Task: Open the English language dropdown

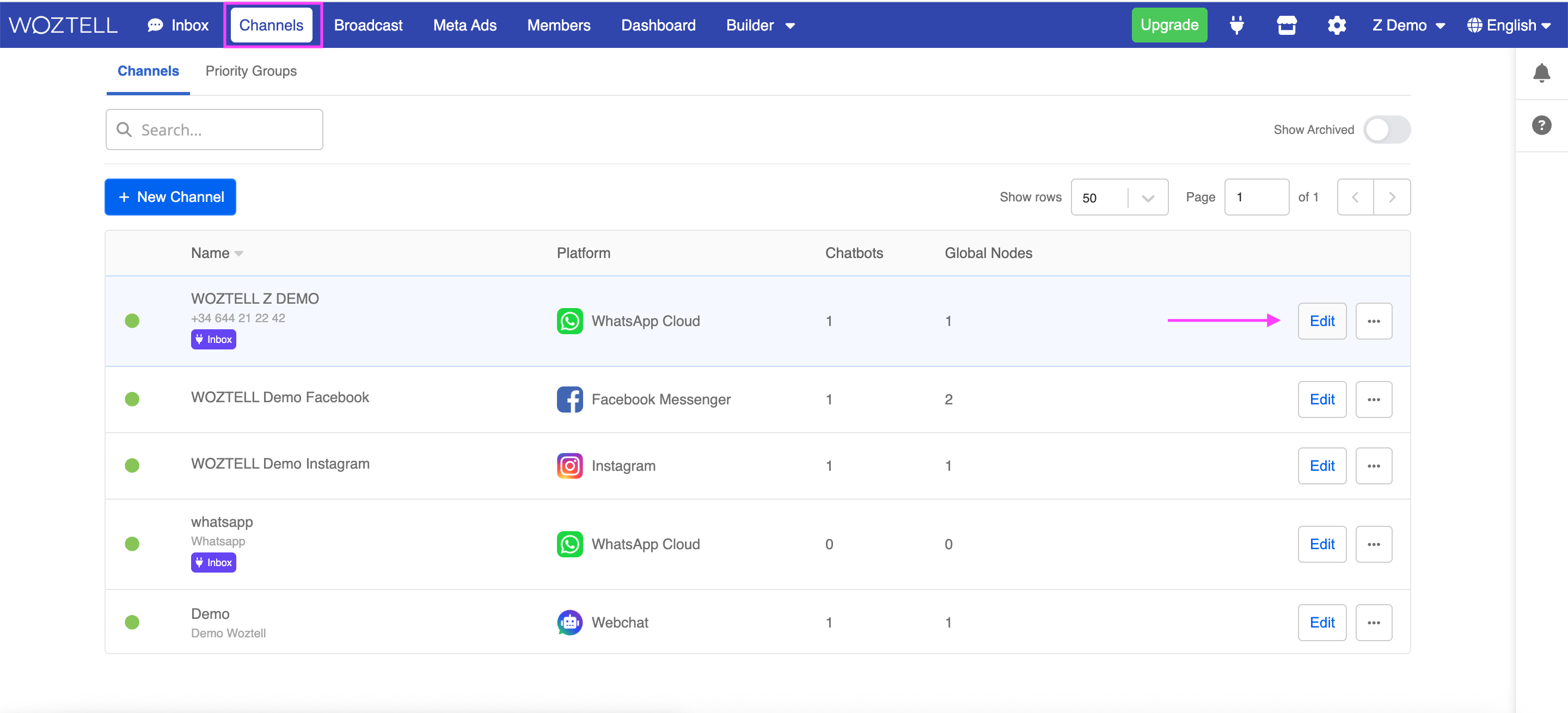Action: click(x=1508, y=25)
